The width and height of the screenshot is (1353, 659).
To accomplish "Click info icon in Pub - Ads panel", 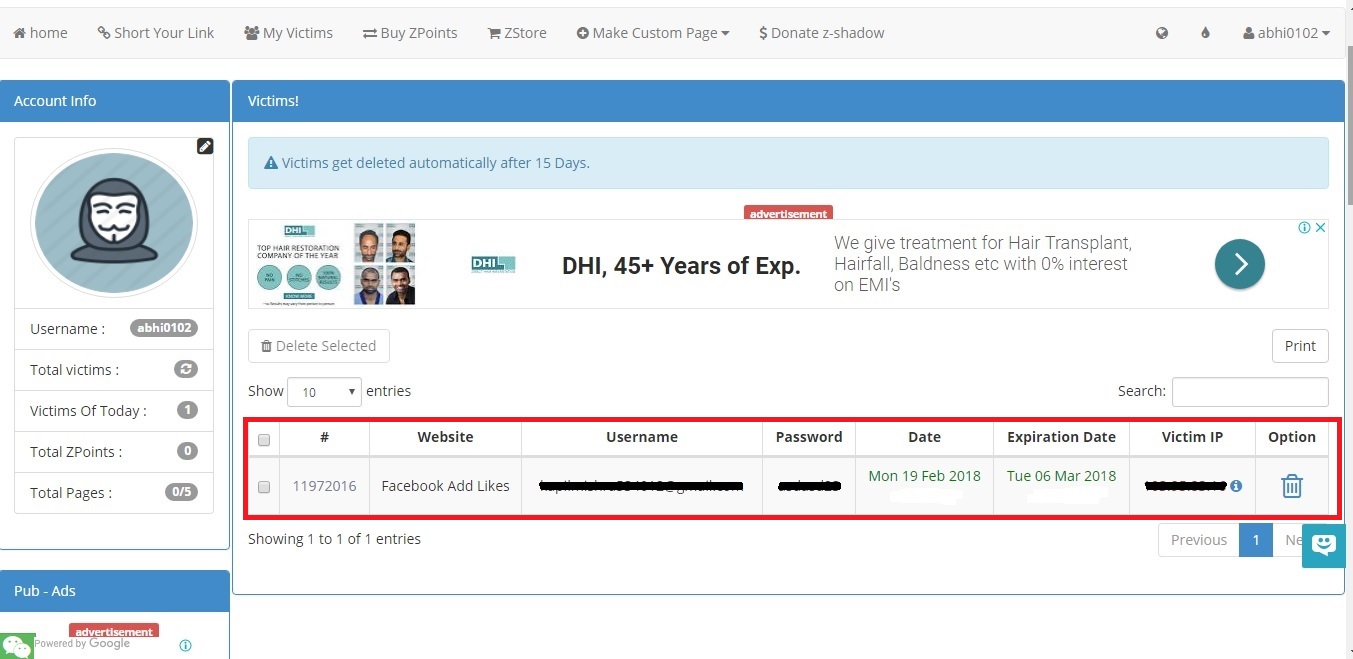I will (185, 645).
